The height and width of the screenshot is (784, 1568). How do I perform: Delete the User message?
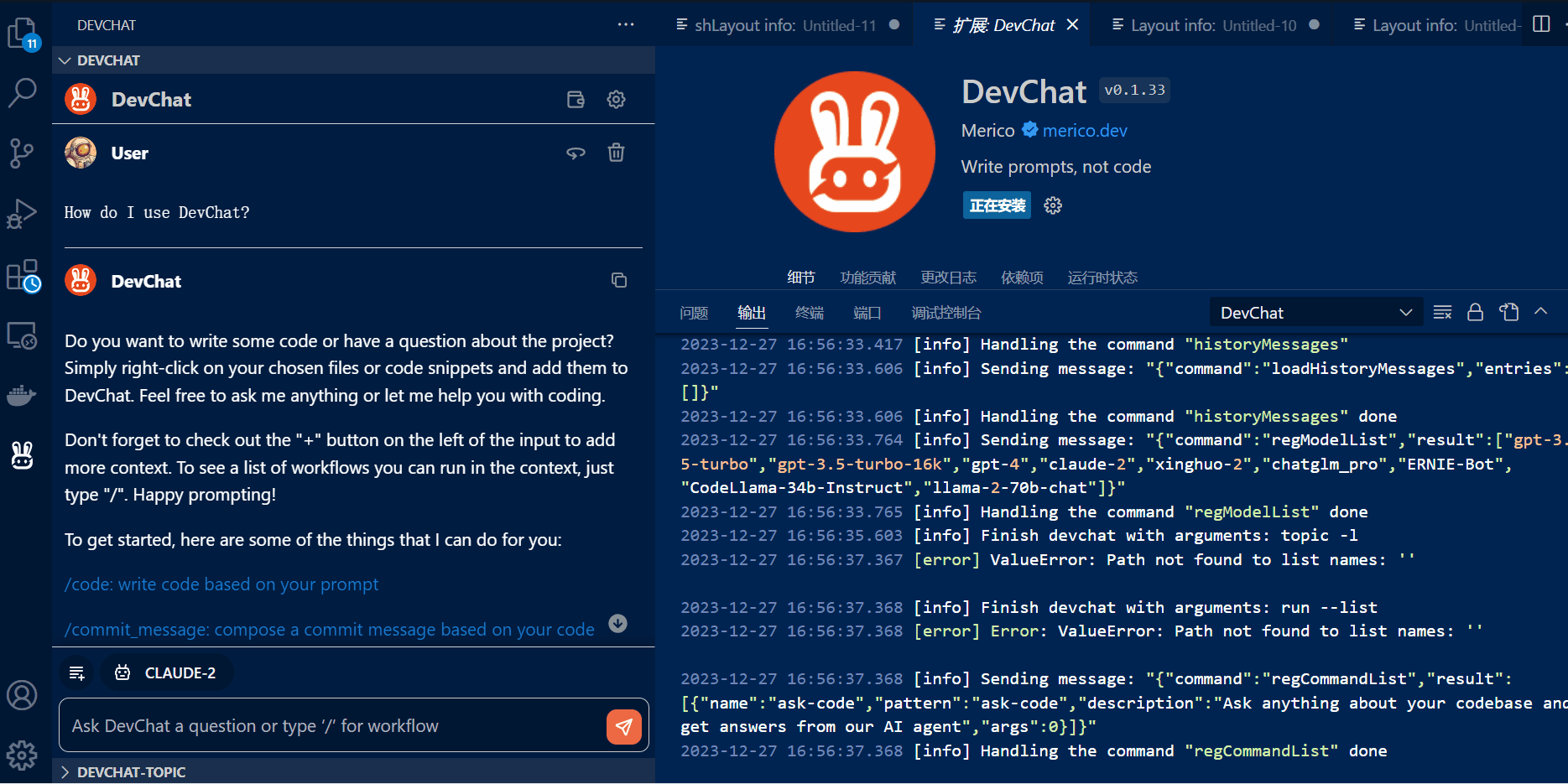coord(616,153)
